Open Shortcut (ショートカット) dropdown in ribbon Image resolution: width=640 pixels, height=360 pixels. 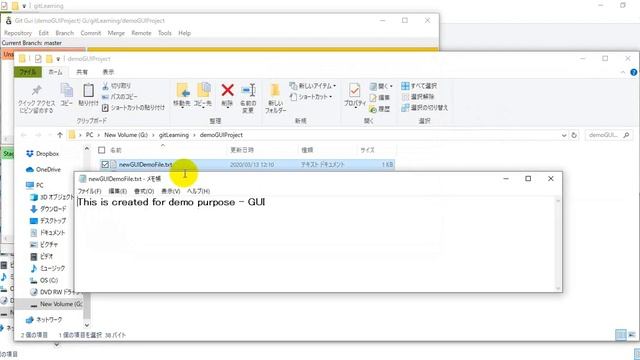pos(311,97)
